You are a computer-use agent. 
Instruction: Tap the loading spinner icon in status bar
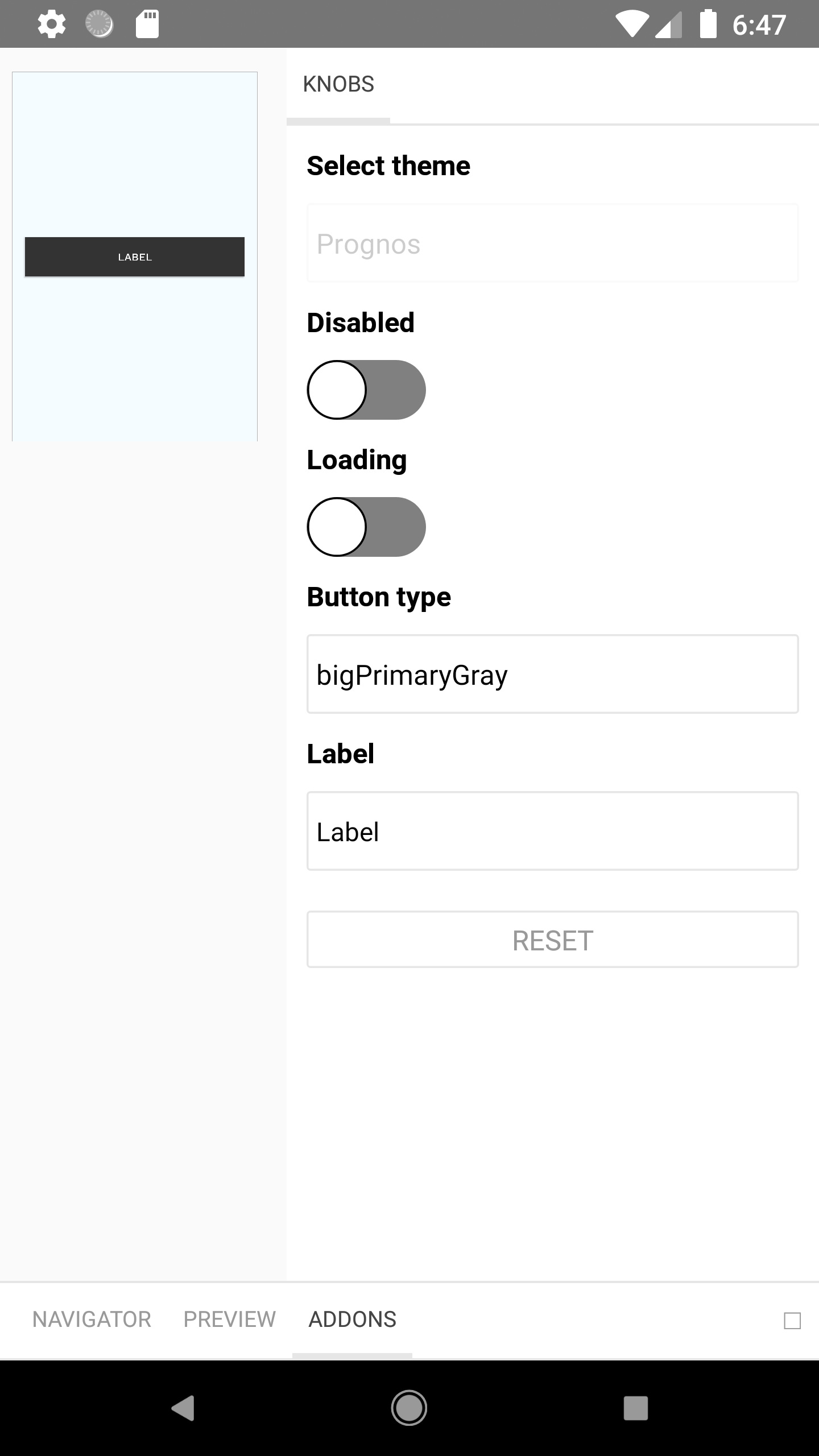(98, 23)
